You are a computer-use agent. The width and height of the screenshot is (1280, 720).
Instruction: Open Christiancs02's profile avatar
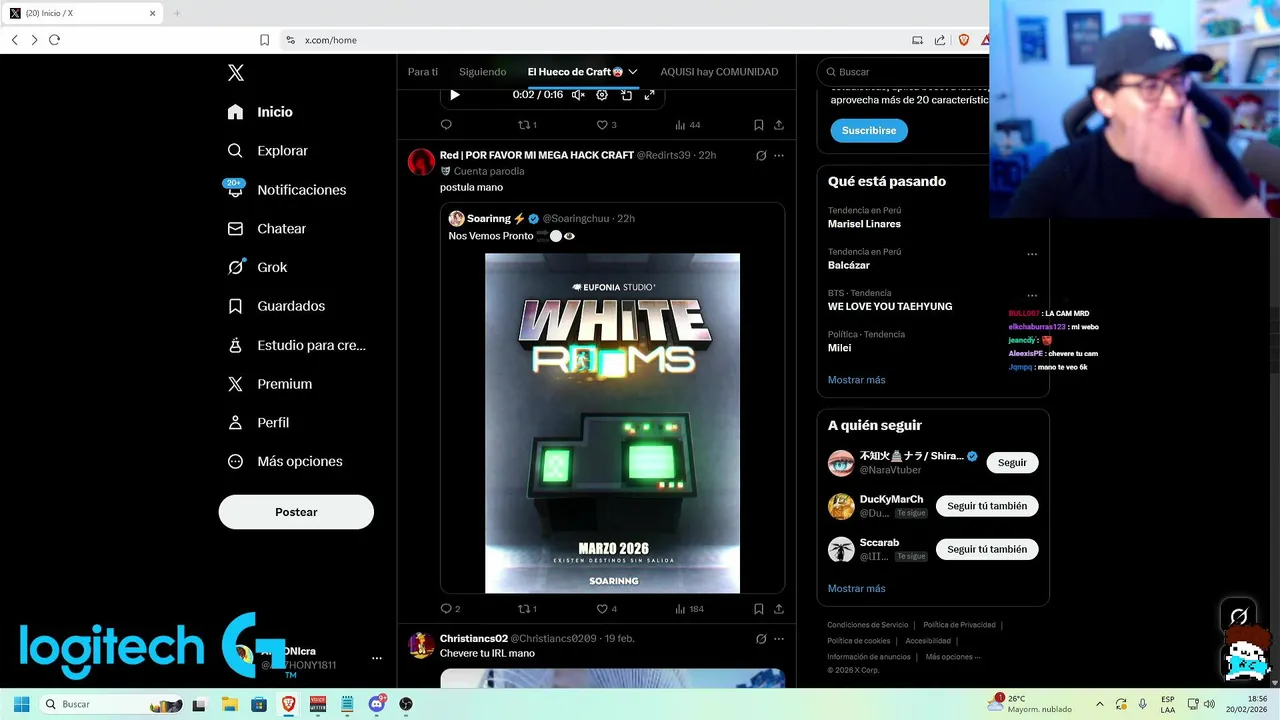point(421,645)
